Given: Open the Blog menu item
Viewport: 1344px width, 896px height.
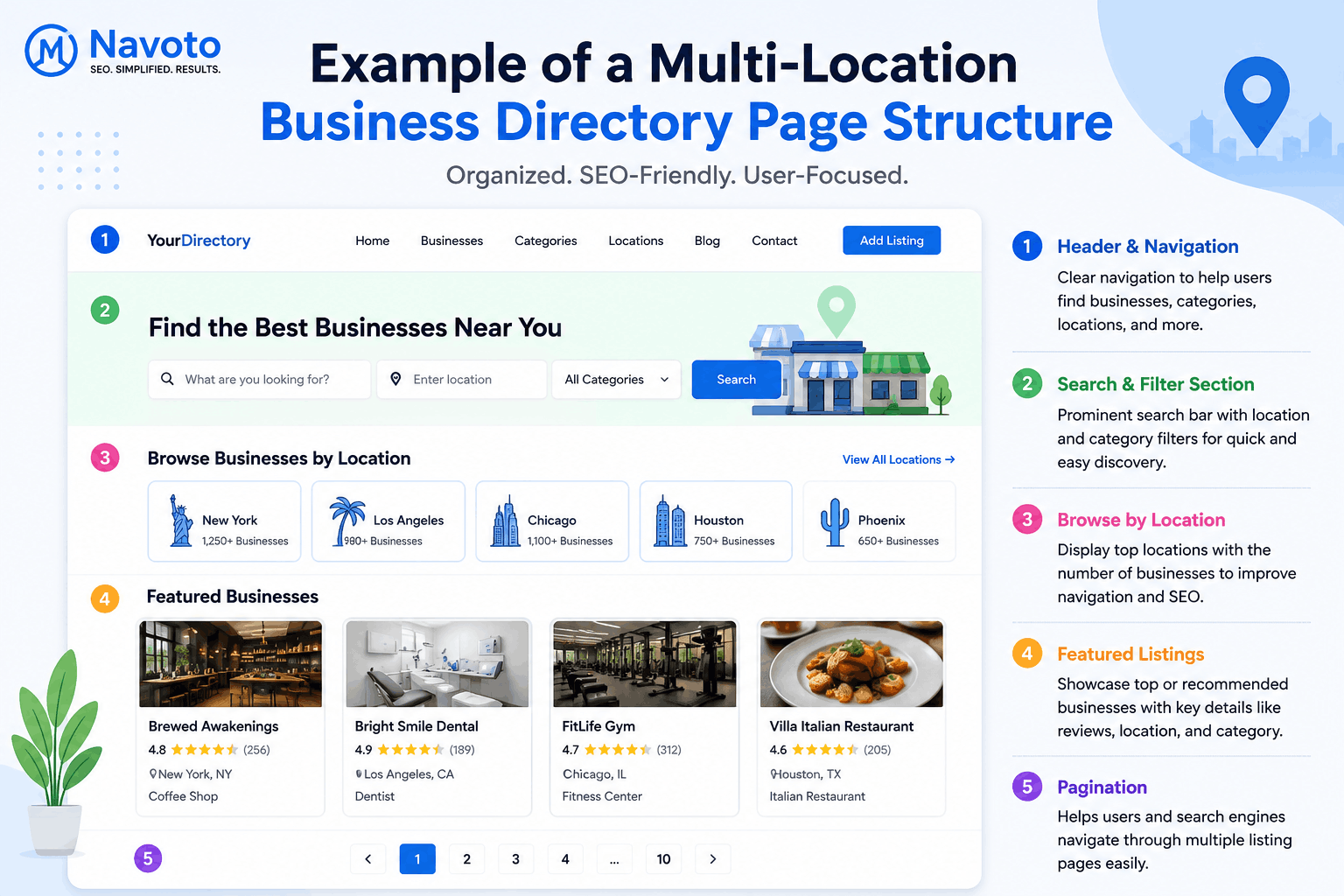Looking at the screenshot, I should click(x=707, y=241).
